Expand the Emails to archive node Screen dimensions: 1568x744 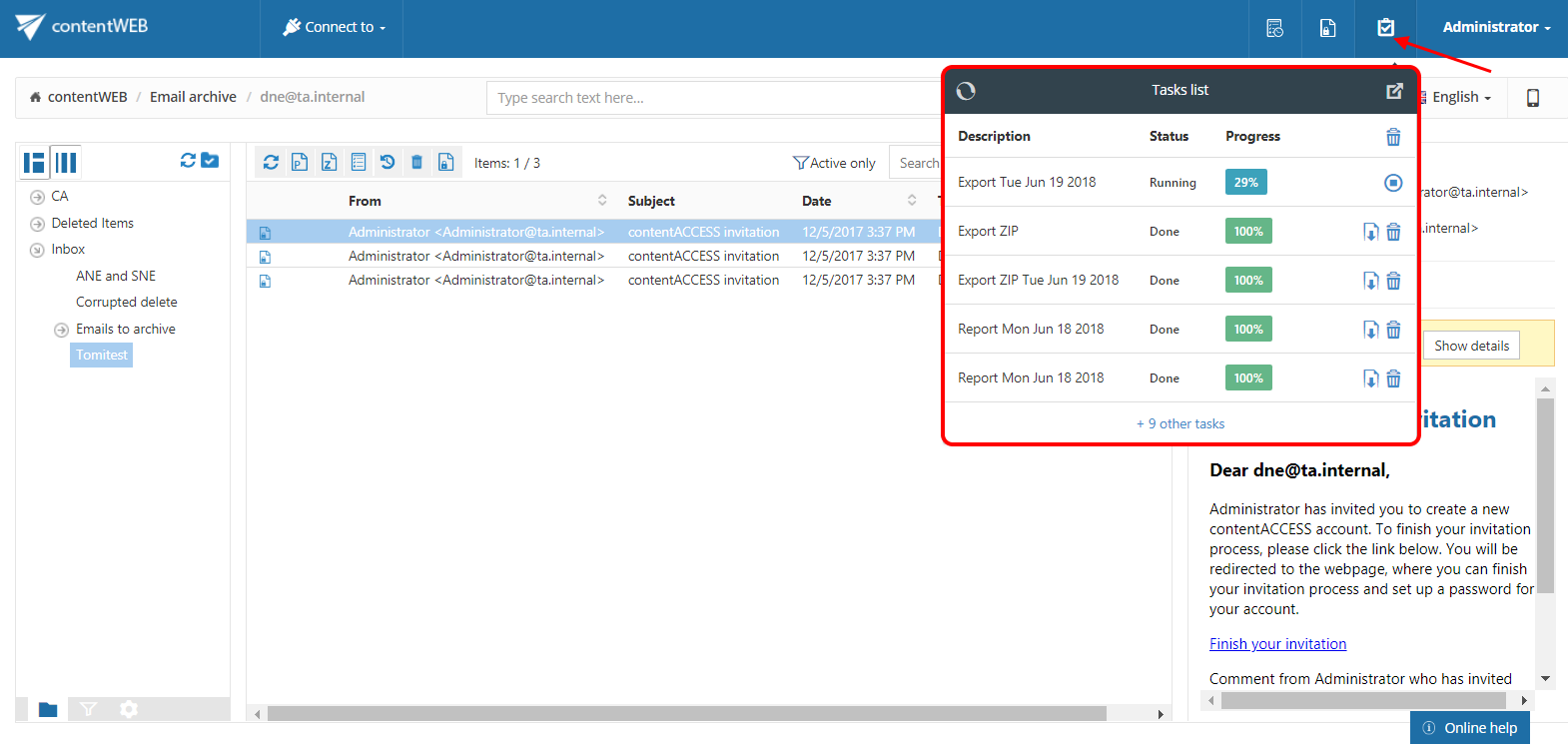[x=61, y=330]
